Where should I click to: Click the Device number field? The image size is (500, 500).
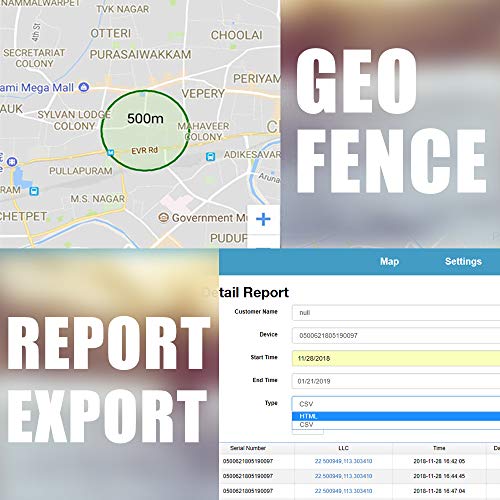(396, 335)
